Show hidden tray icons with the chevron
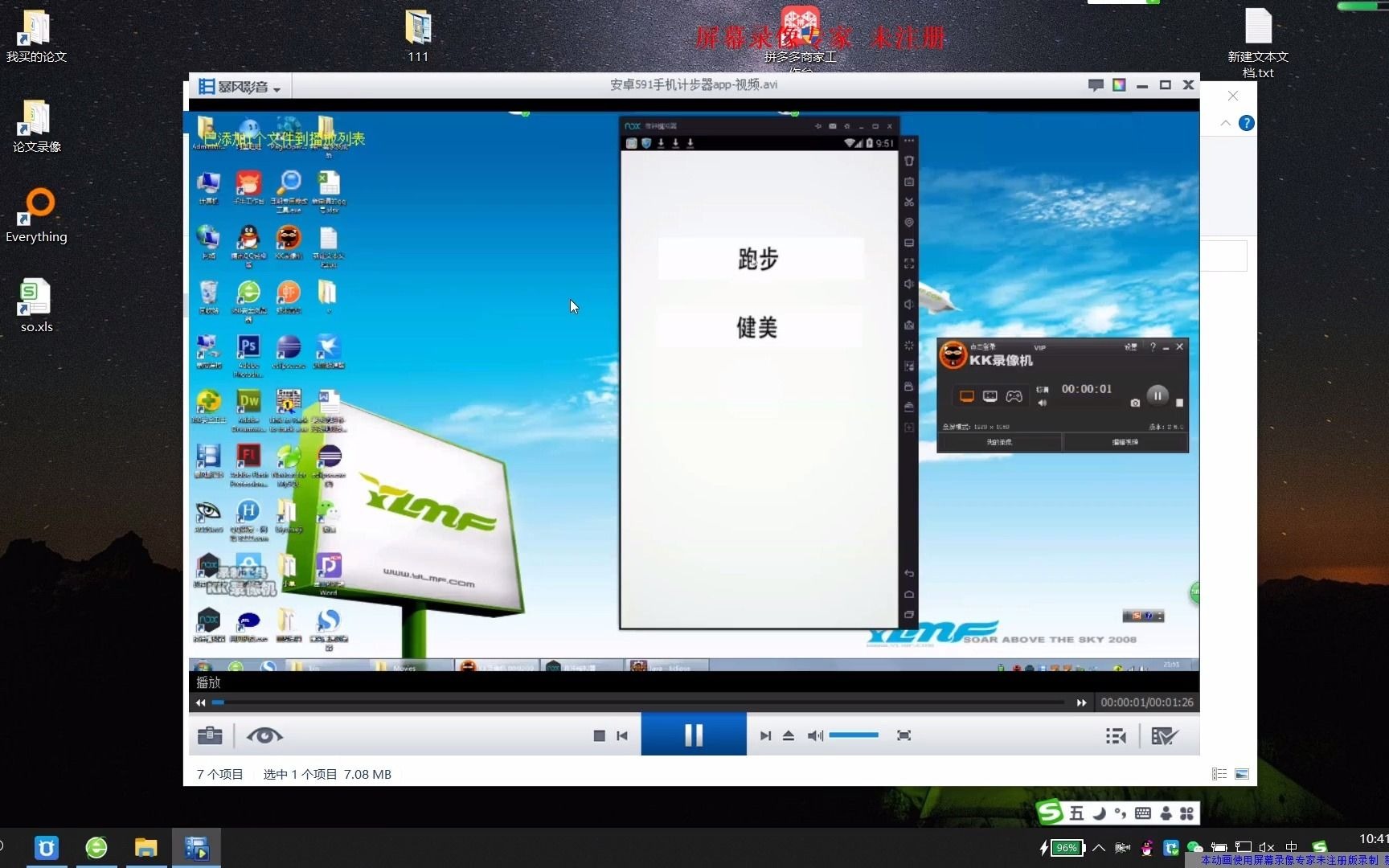Image resolution: width=1389 pixels, height=868 pixels. coord(1099,847)
